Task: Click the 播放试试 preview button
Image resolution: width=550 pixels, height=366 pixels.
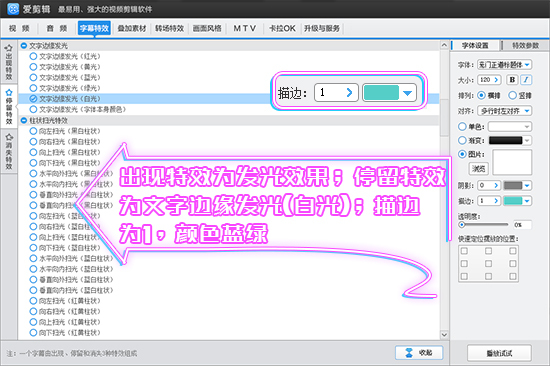Action: pos(499,353)
